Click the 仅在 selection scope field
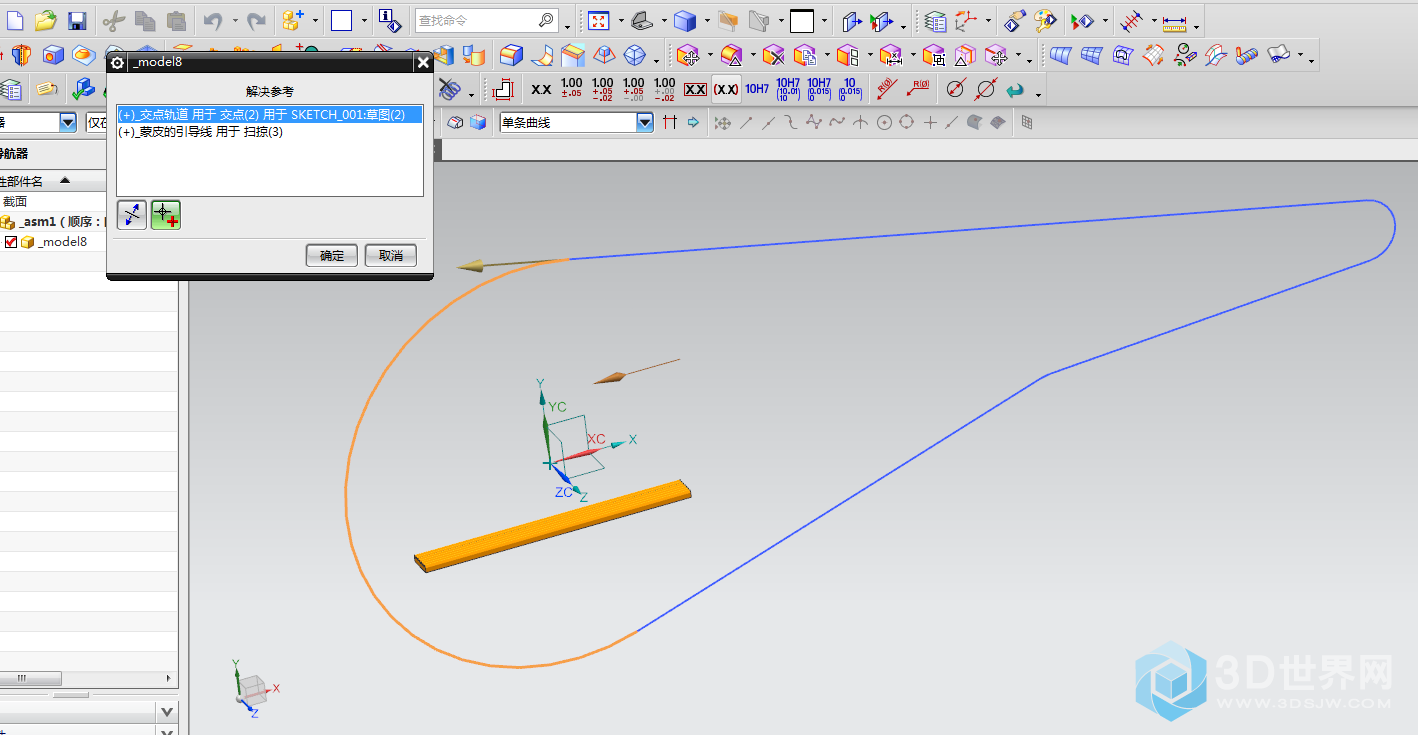1418x735 pixels. coord(97,122)
